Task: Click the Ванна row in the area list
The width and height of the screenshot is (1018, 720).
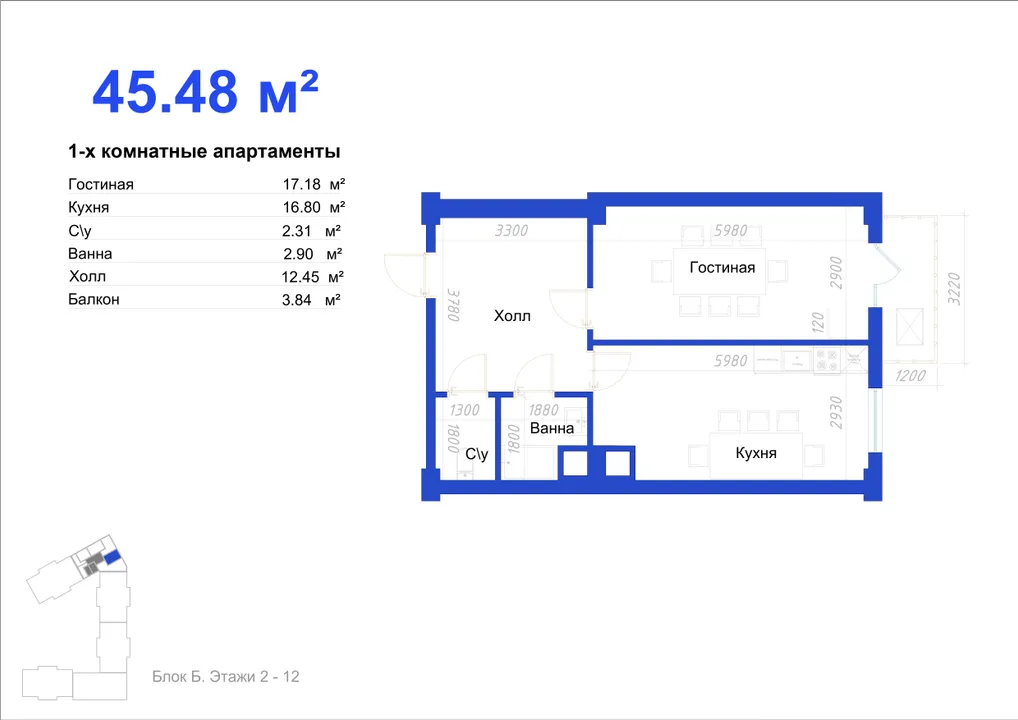Action: (x=205, y=254)
